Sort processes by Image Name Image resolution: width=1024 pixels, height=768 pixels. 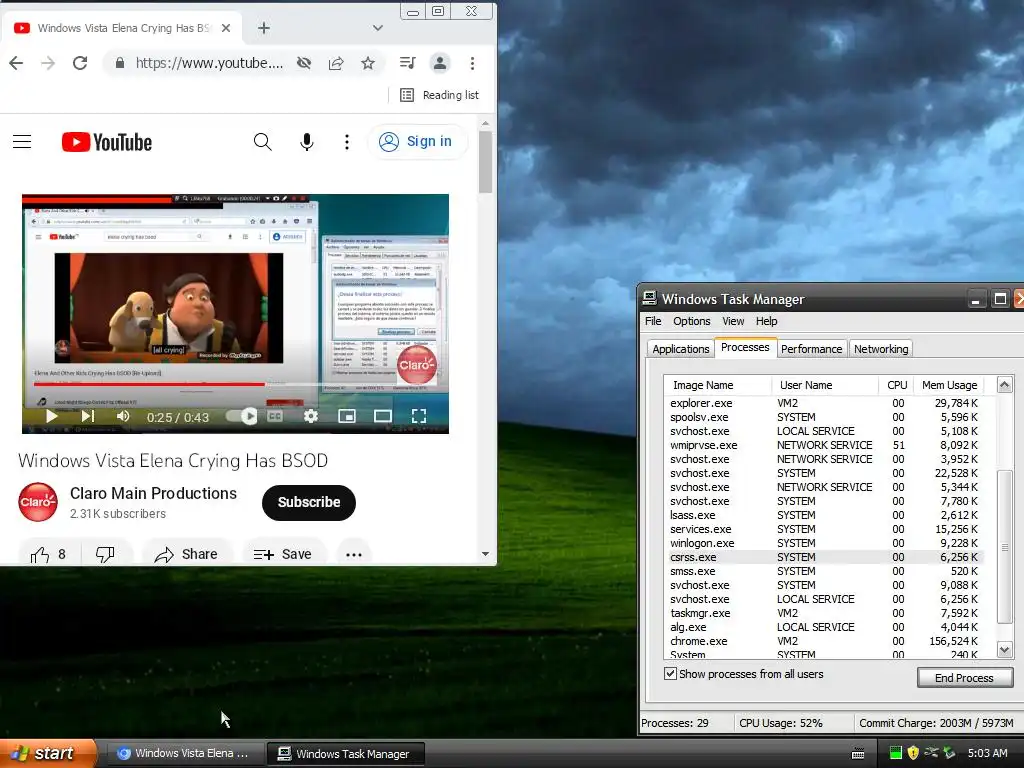click(718, 385)
